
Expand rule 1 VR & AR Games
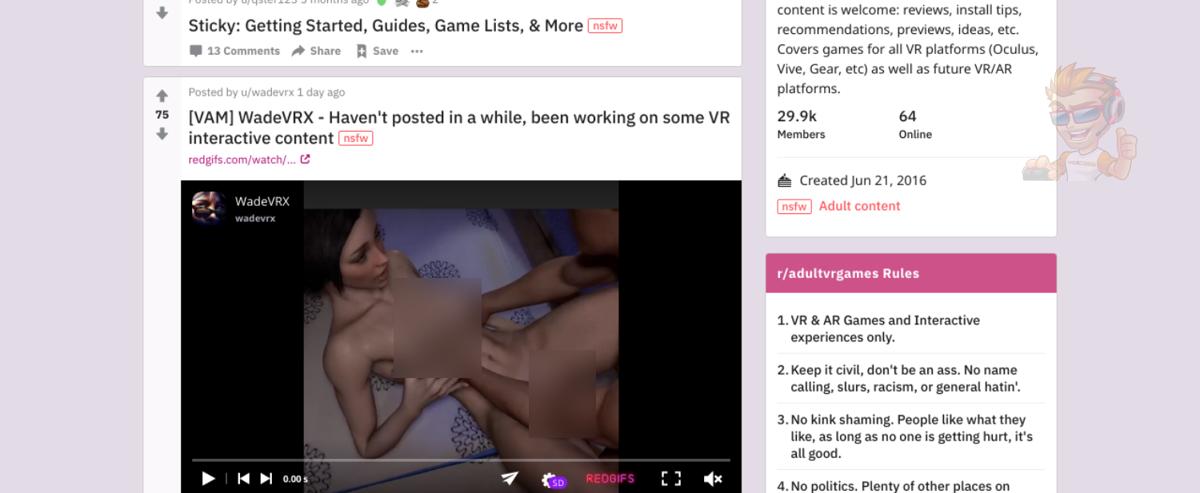(x=911, y=328)
